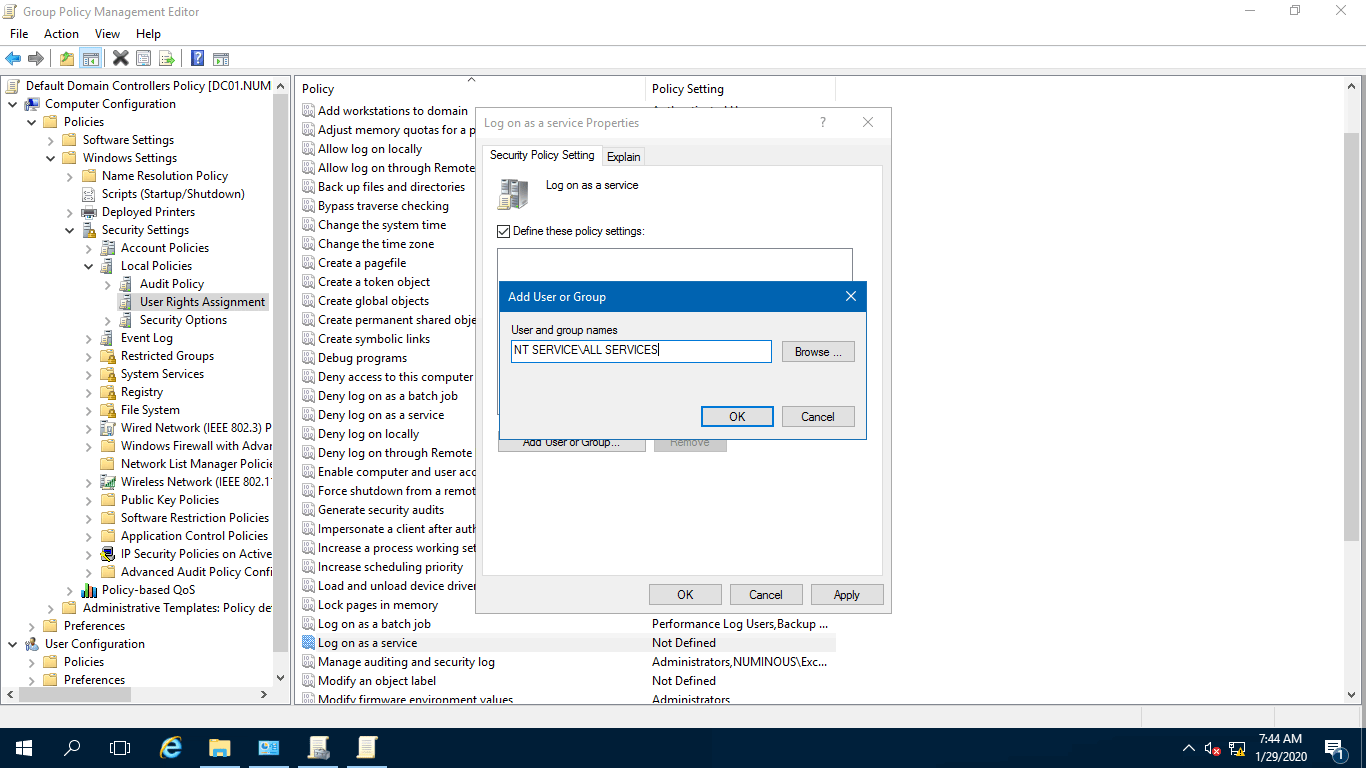The height and width of the screenshot is (768, 1366).
Task: Click the Policy Setting column header
Action: [741, 89]
